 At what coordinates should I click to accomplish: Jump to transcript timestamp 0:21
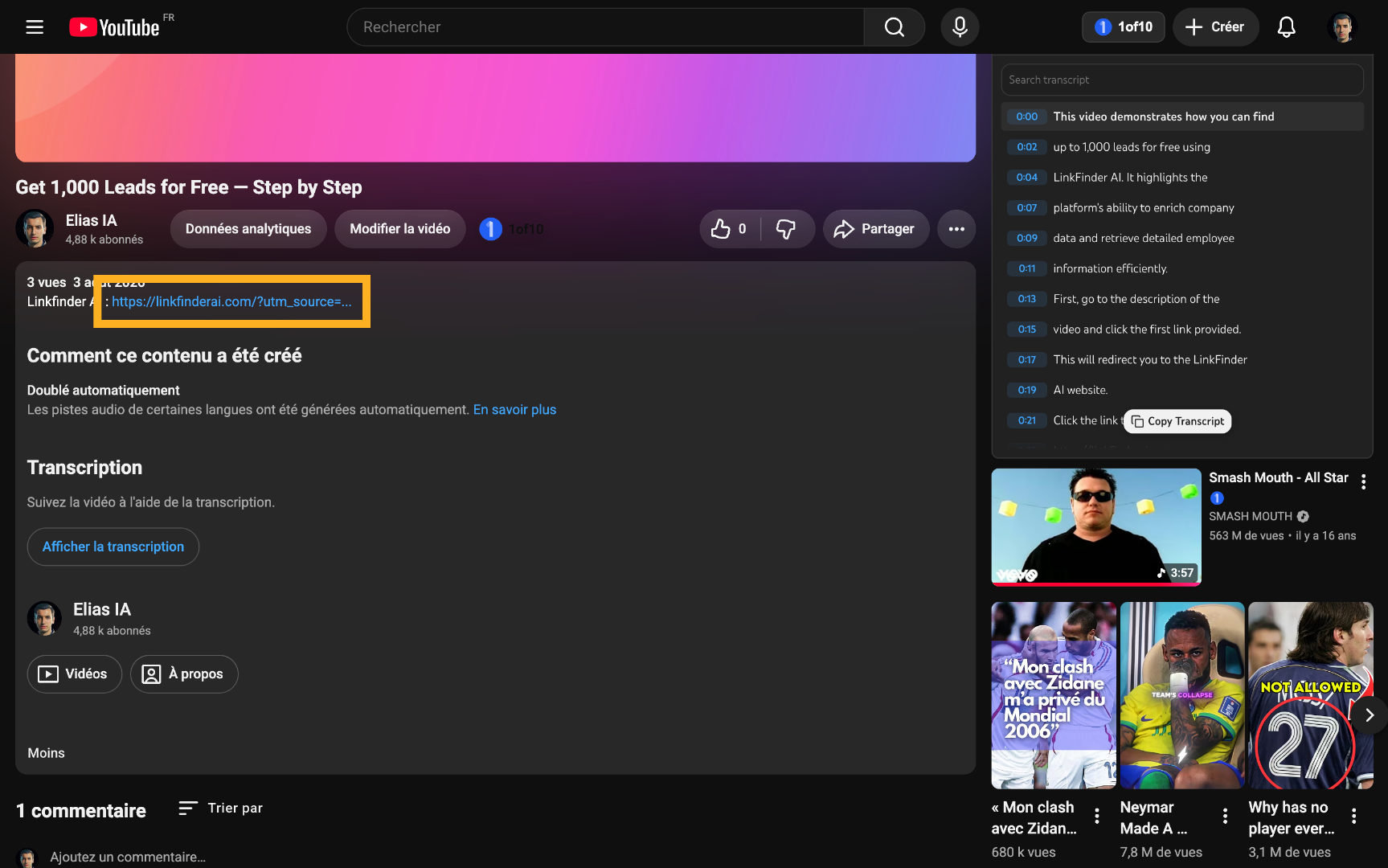1027,420
